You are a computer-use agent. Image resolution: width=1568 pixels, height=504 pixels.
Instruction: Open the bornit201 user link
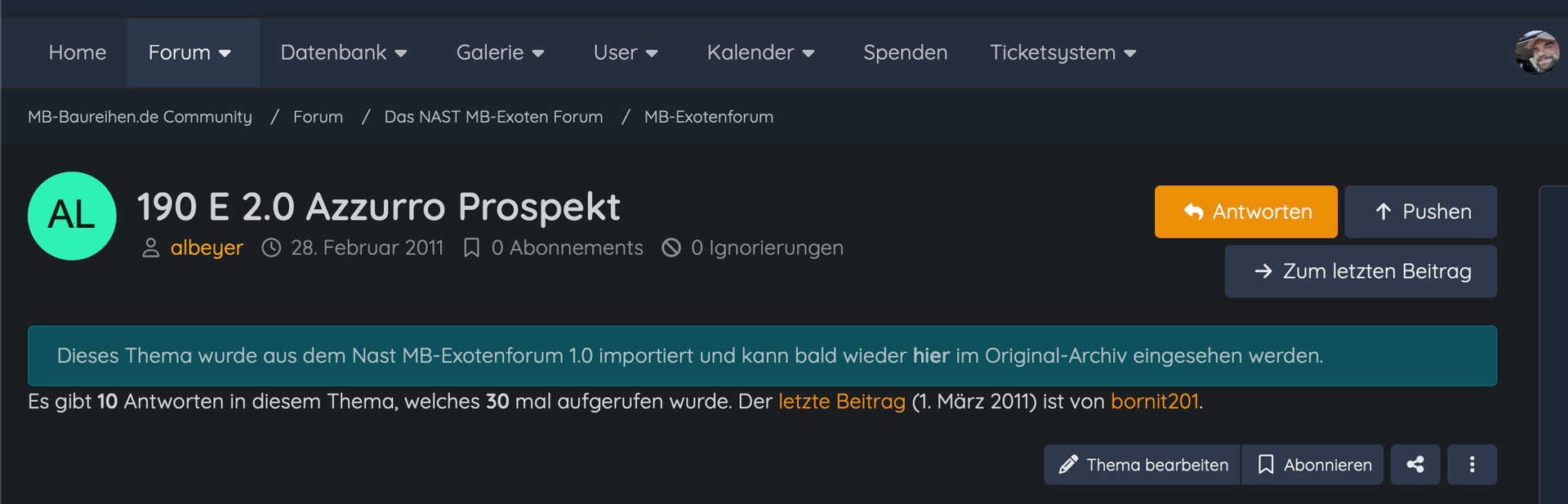pyautogui.click(x=1154, y=401)
